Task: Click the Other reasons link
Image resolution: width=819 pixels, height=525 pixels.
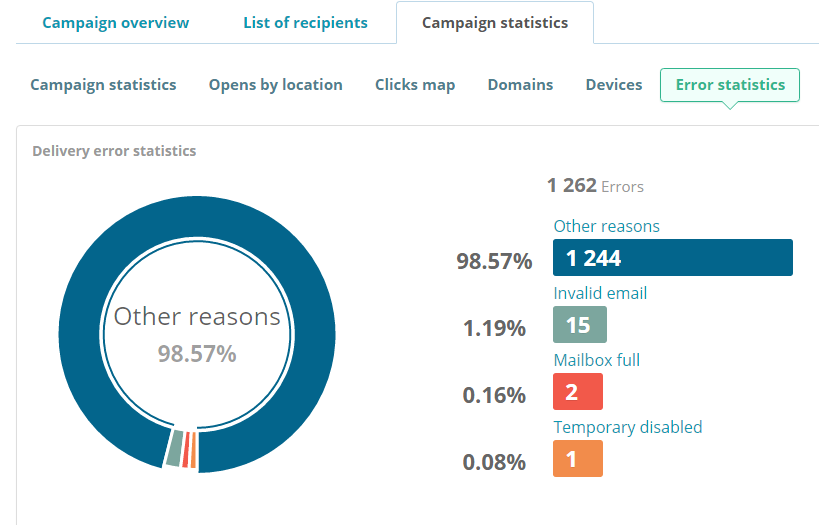Action: [x=606, y=226]
